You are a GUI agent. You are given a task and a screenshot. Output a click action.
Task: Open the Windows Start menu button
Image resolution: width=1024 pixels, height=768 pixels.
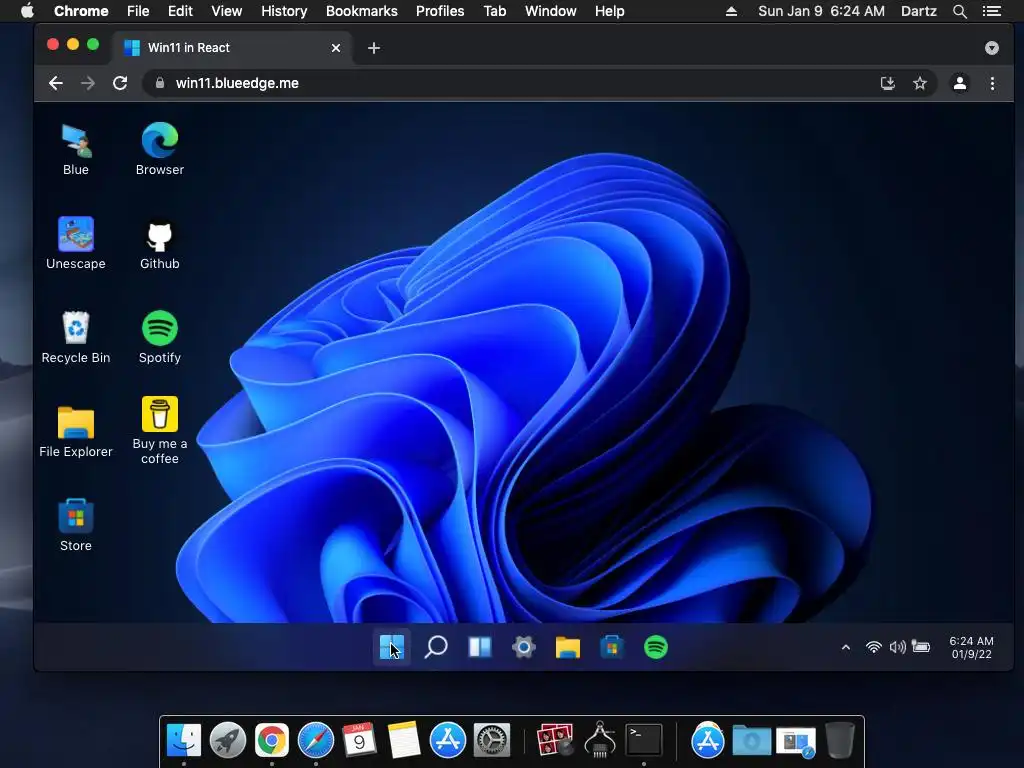click(392, 647)
